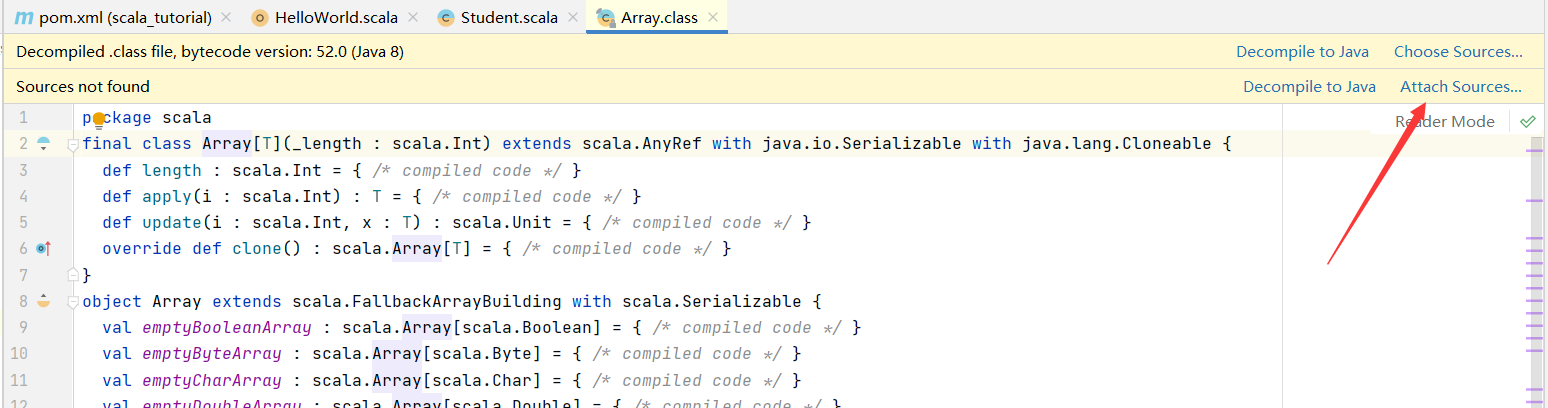
Task: Click the fold end marker on line 7
Action: [x=72, y=274]
